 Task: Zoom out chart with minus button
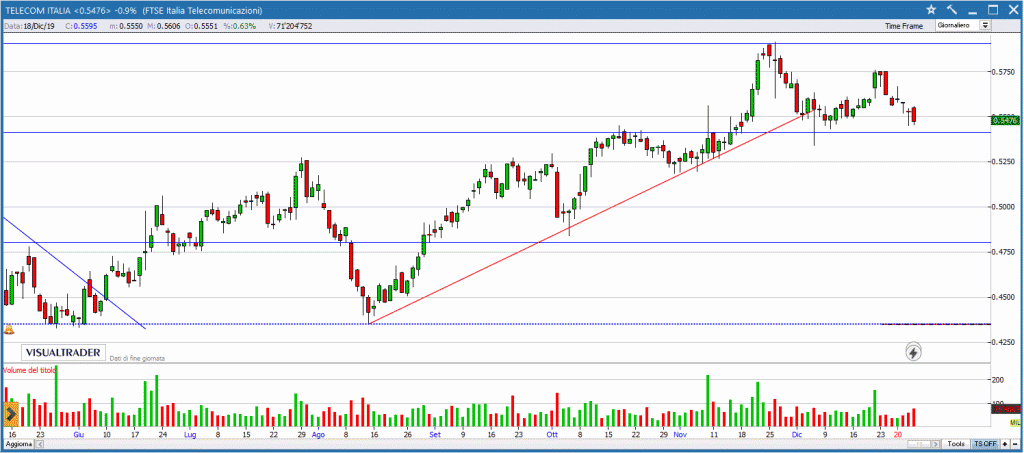1015,444
